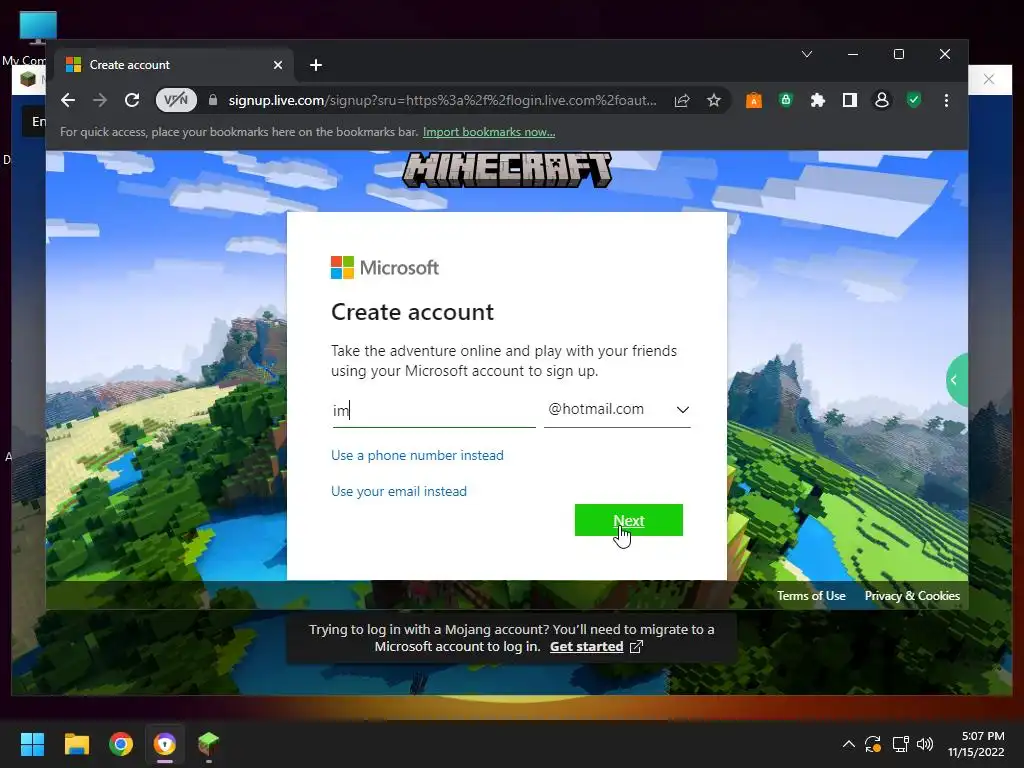Screen dimensions: 1024x768
Task: Close the background launcher window
Action: (989, 79)
